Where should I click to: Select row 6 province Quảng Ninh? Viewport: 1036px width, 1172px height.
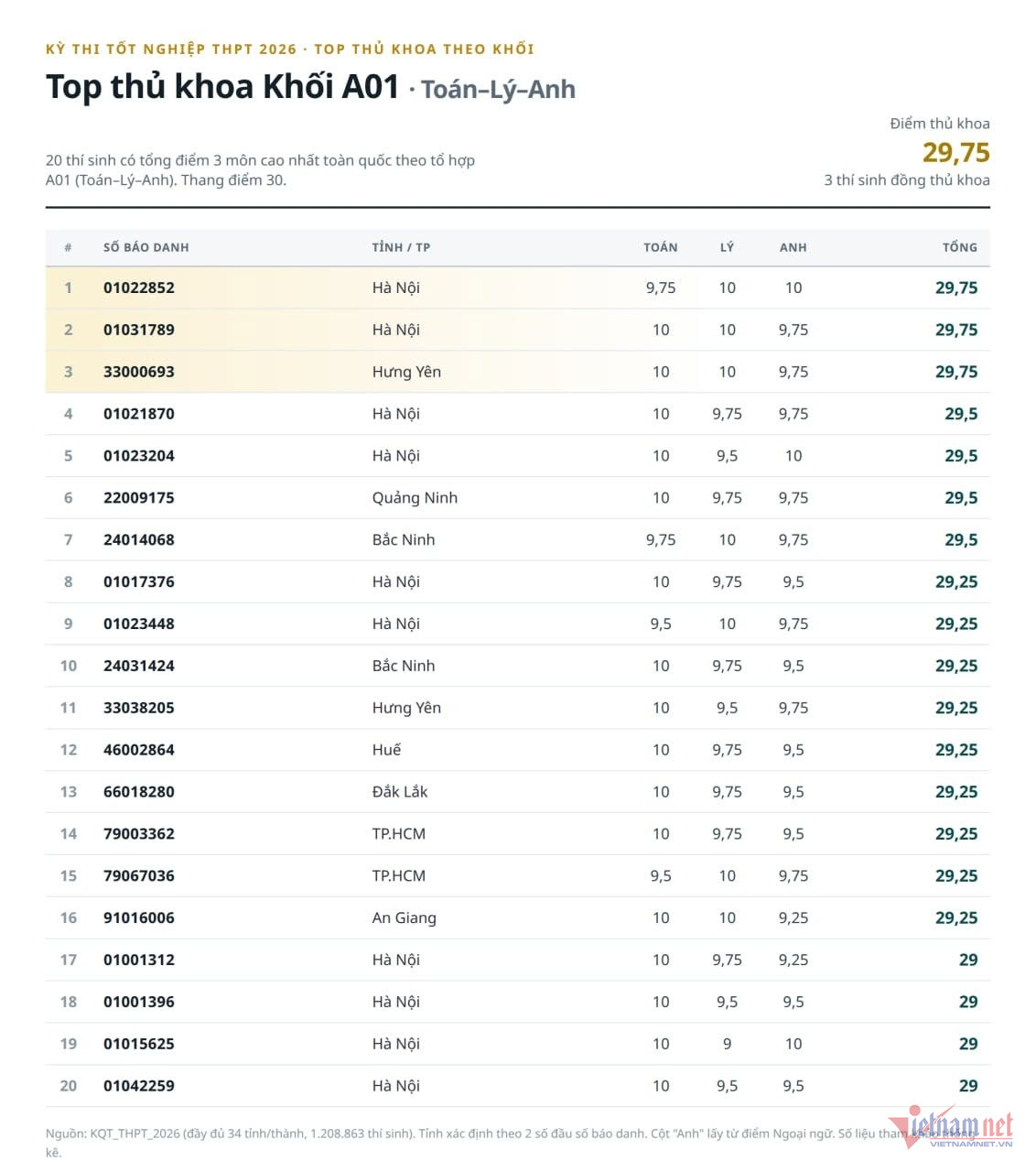[415, 498]
